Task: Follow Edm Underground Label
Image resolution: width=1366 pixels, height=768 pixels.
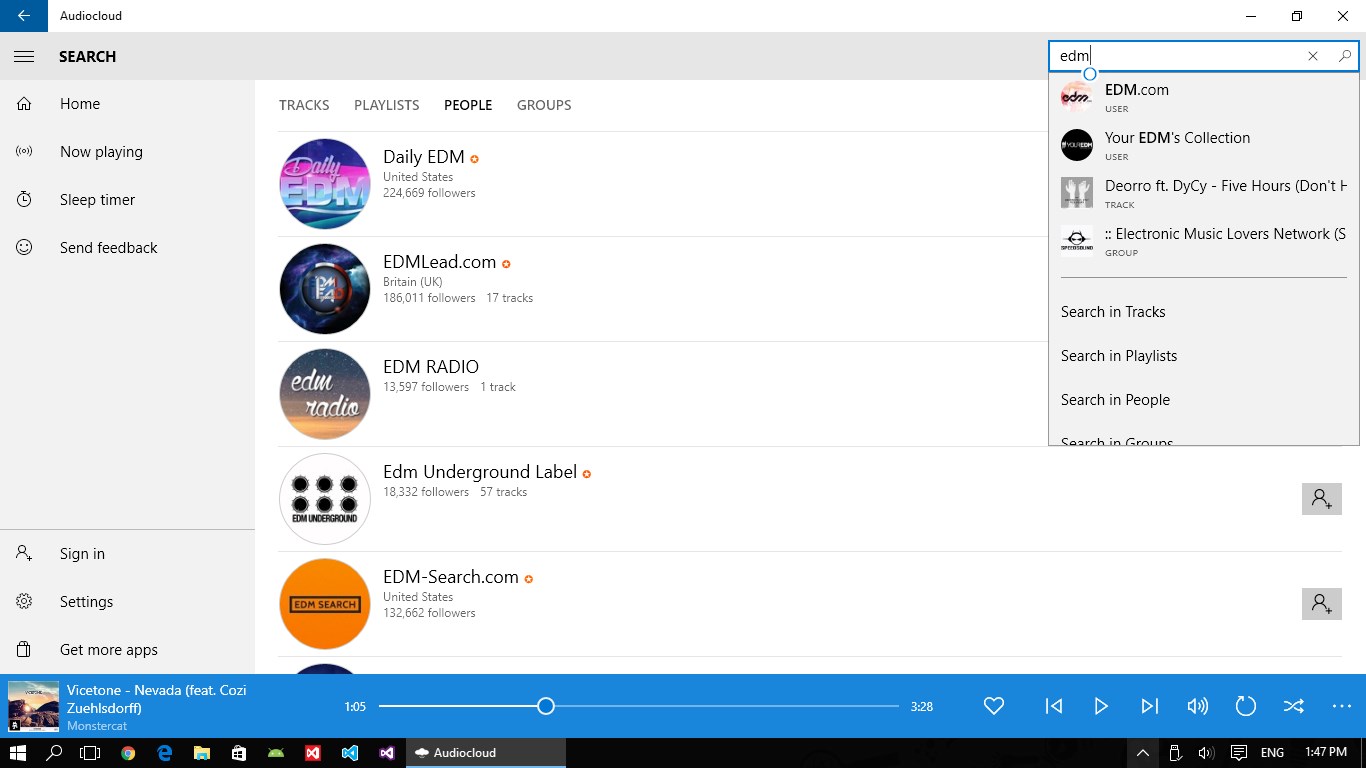Action: (x=1322, y=498)
